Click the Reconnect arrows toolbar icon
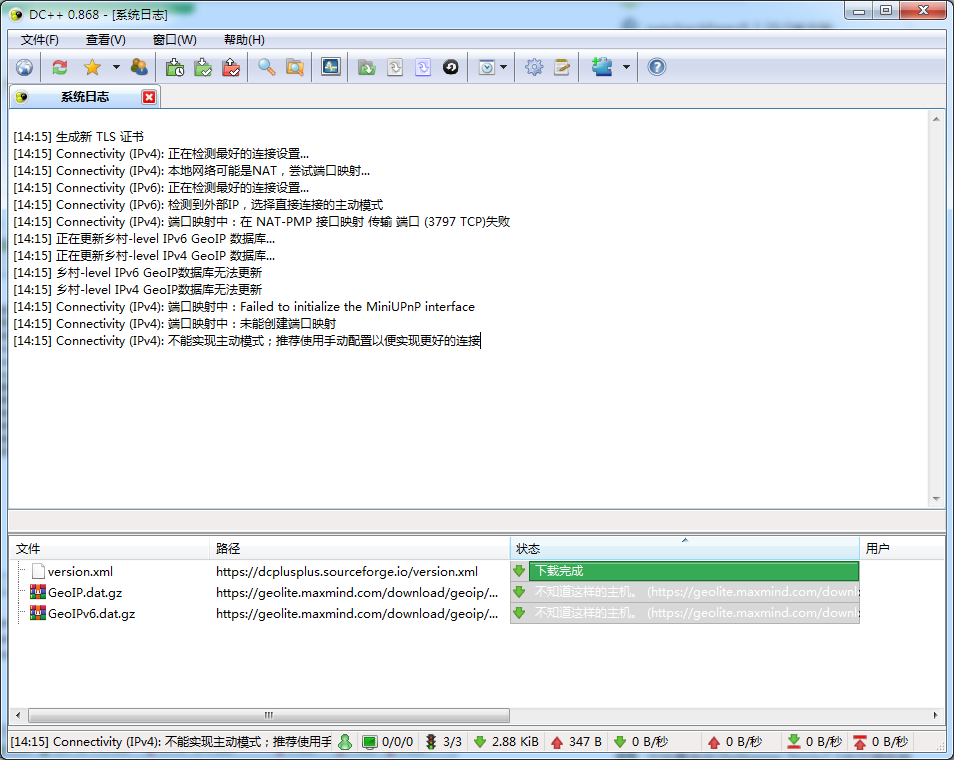The image size is (954, 760). coord(60,68)
